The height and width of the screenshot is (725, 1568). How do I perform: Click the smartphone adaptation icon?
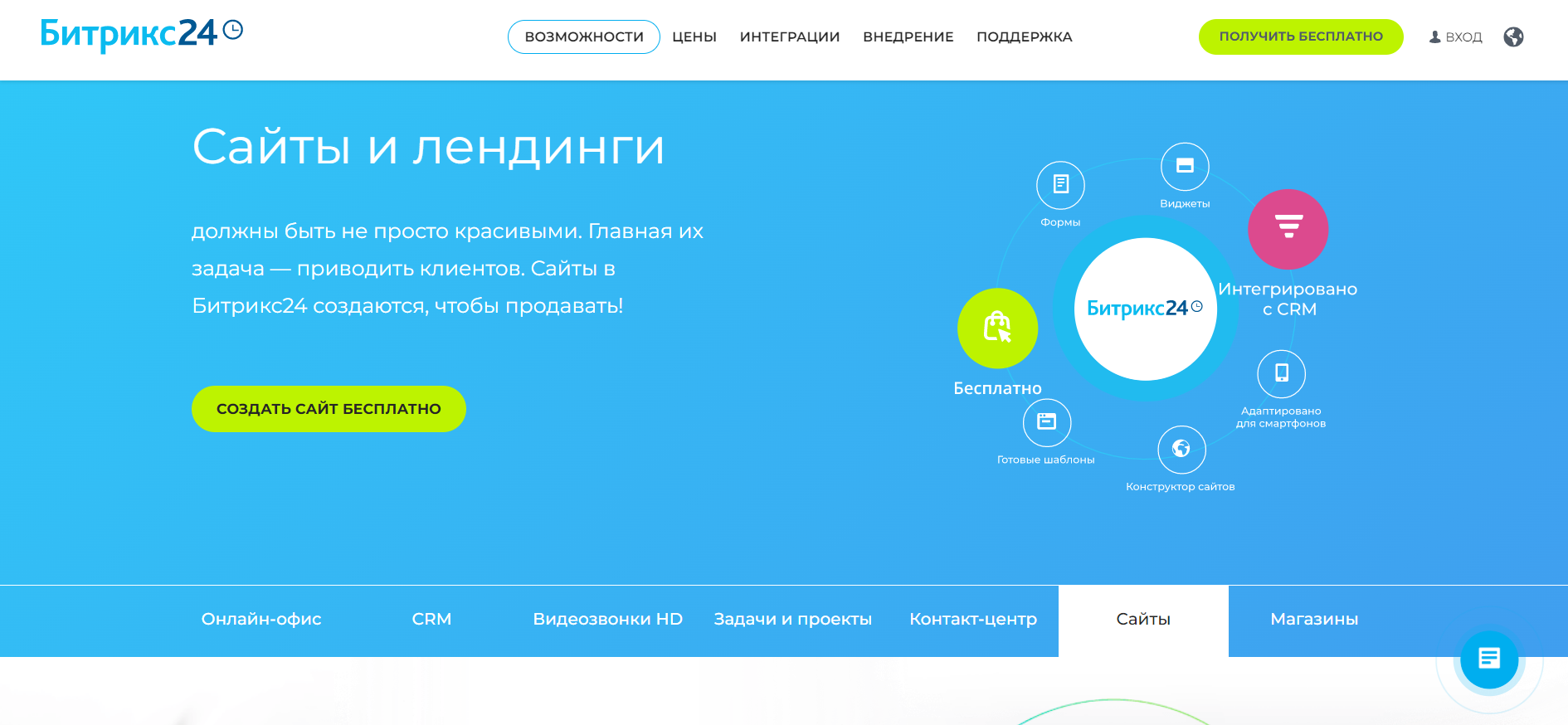pyautogui.click(x=1281, y=373)
